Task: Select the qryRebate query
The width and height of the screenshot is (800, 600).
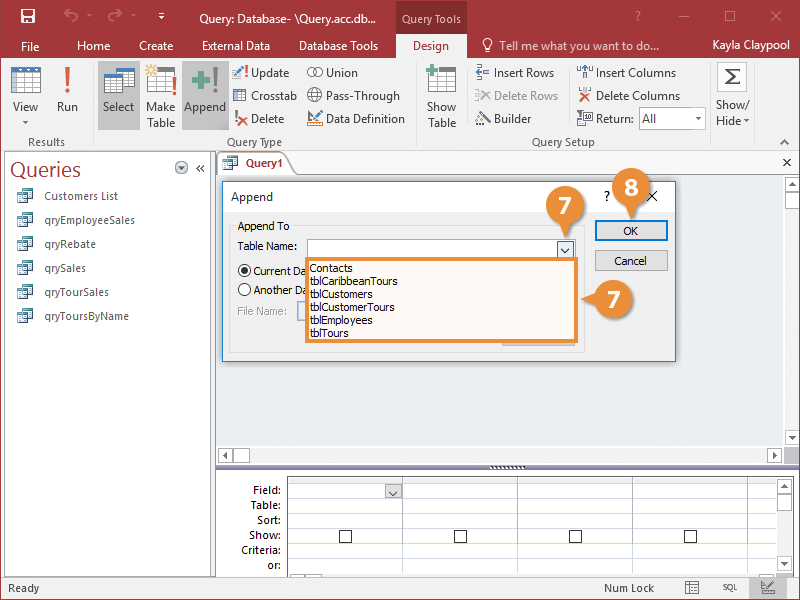Action: [70, 244]
